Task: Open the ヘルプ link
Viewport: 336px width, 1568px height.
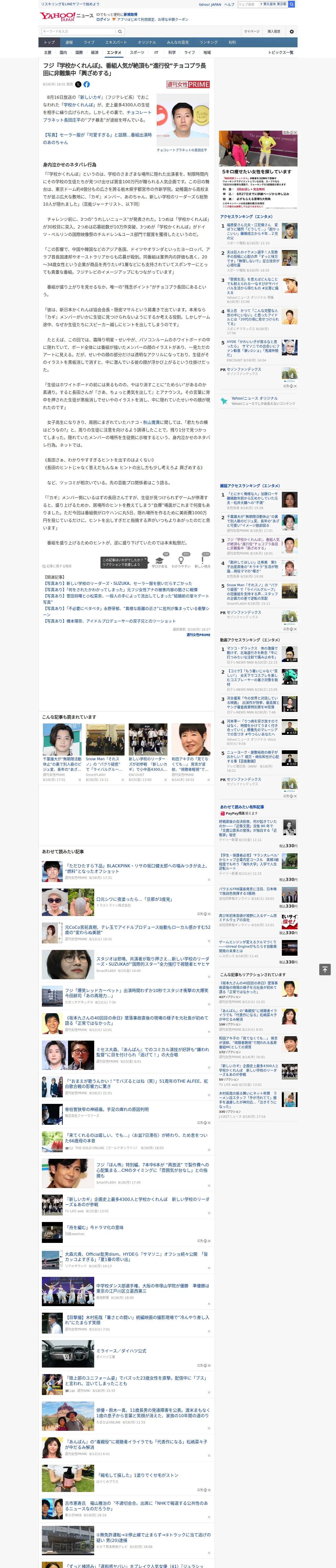Action: click(229, 4)
